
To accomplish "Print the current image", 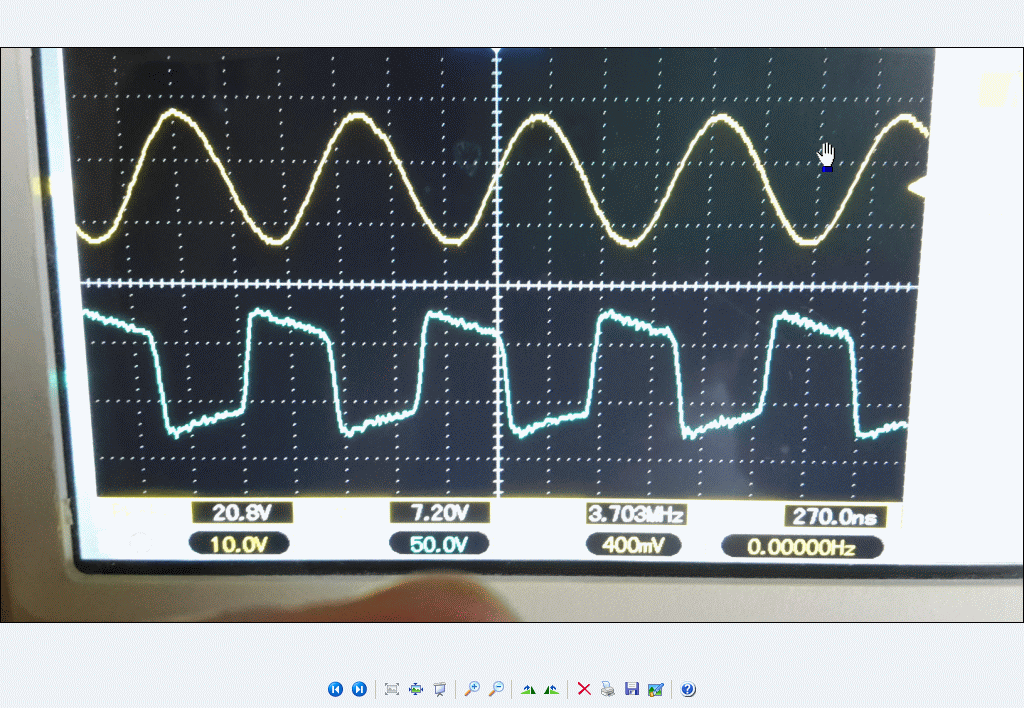I will point(608,689).
